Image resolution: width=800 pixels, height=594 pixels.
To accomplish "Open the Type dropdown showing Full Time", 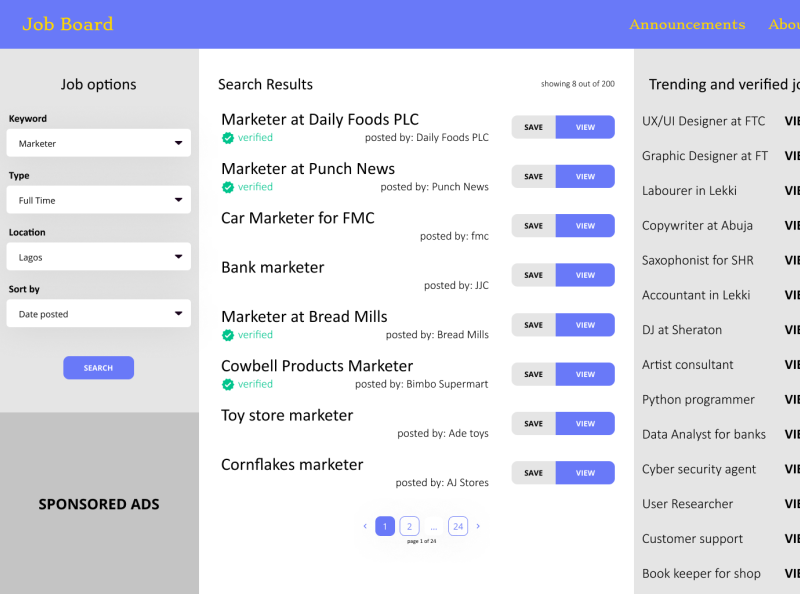I will (x=98, y=200).
